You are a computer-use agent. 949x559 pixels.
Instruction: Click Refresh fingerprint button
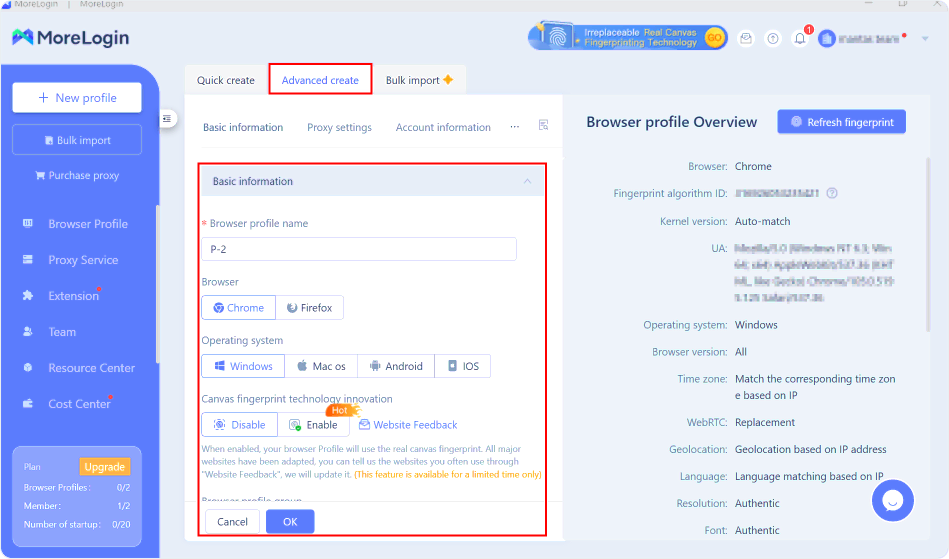[841, 122]
